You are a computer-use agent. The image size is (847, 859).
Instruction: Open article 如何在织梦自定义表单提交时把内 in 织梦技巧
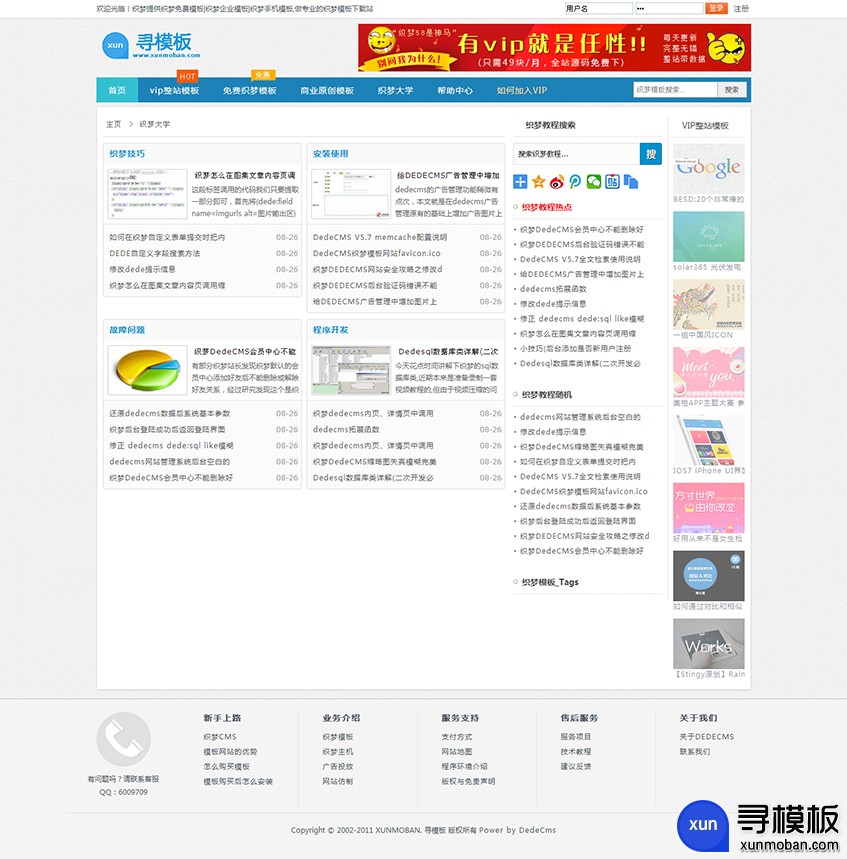(x=167, y=237)
